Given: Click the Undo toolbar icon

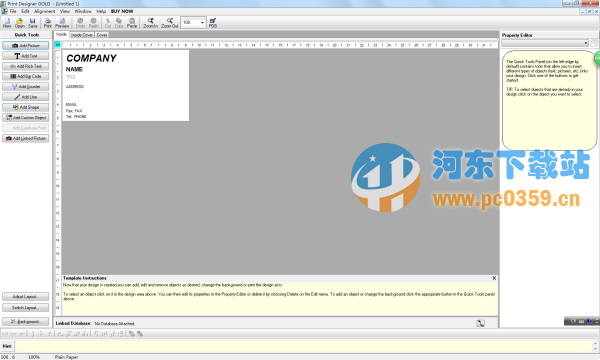Looking at the screenshot, I should coord(80,23).
